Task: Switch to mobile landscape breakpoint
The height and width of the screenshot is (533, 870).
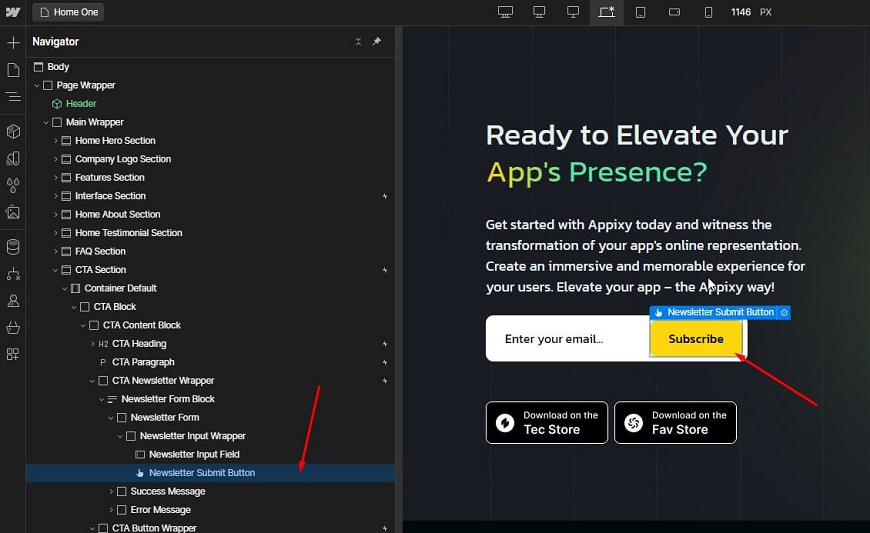Action: [675, 12]
